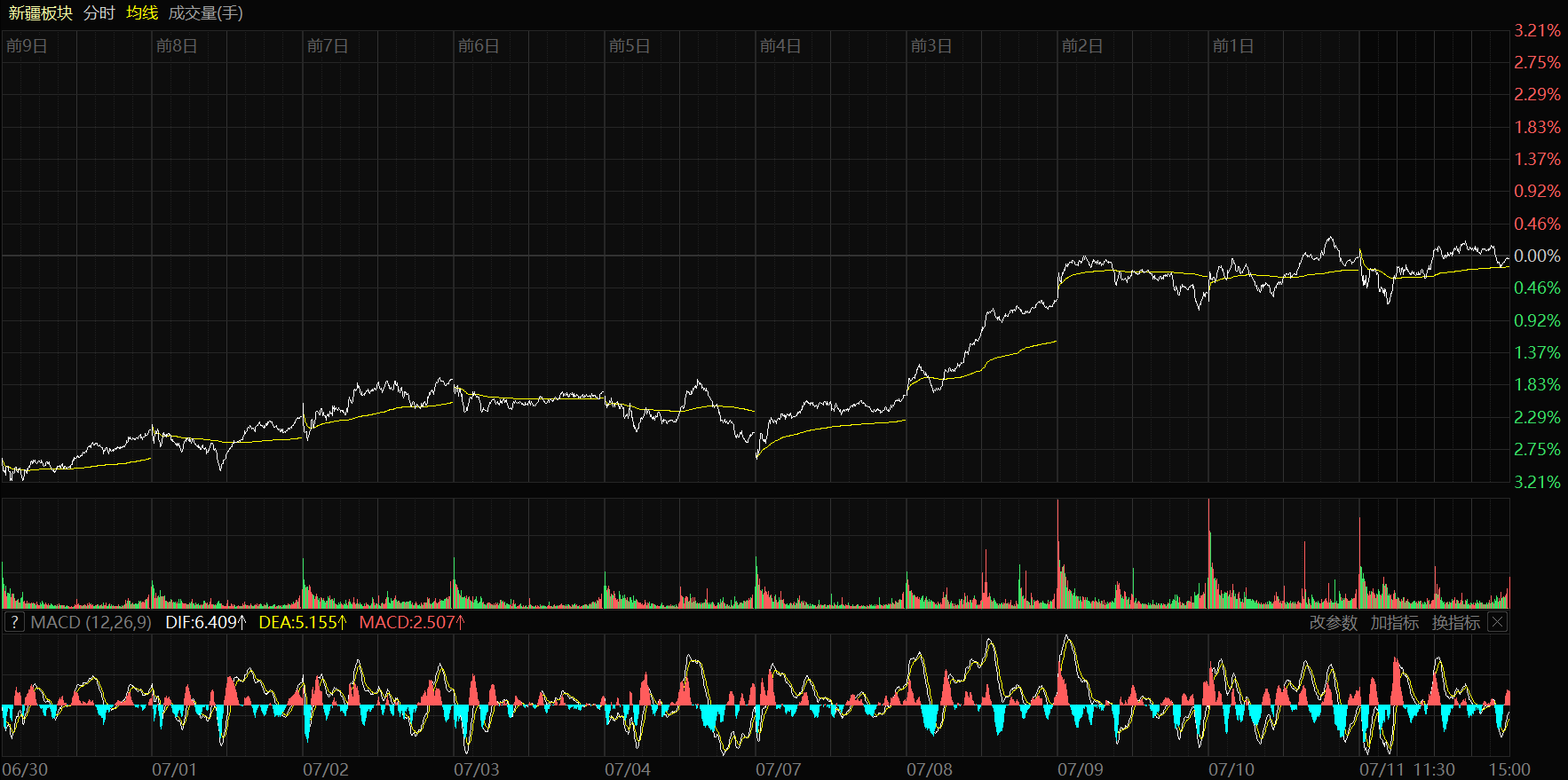Select the 前5日 day marker
The width and height of the screenshot is (1568, 780).
point(630,46)
